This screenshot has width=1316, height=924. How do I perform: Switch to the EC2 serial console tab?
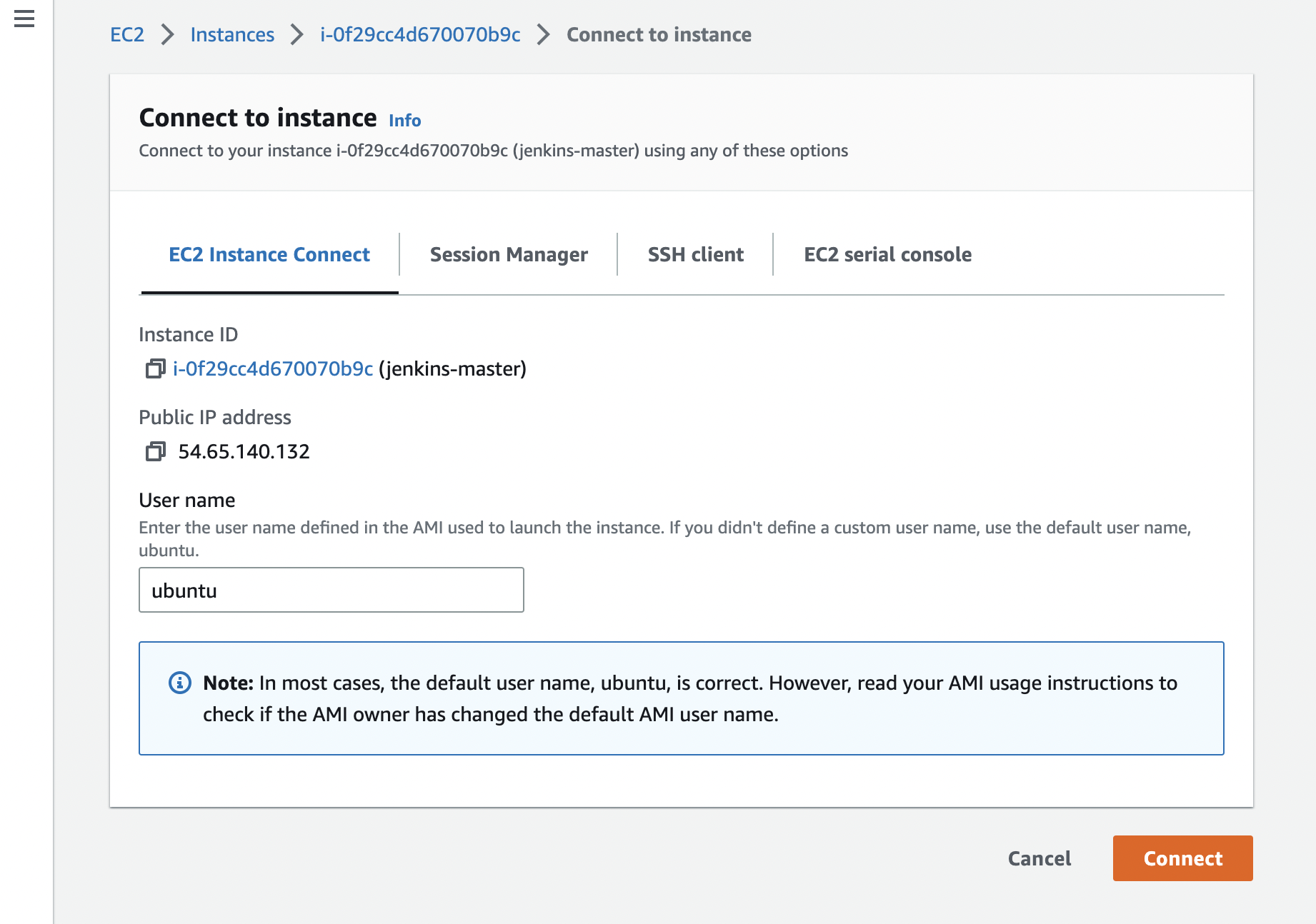[x=887, y=255]
